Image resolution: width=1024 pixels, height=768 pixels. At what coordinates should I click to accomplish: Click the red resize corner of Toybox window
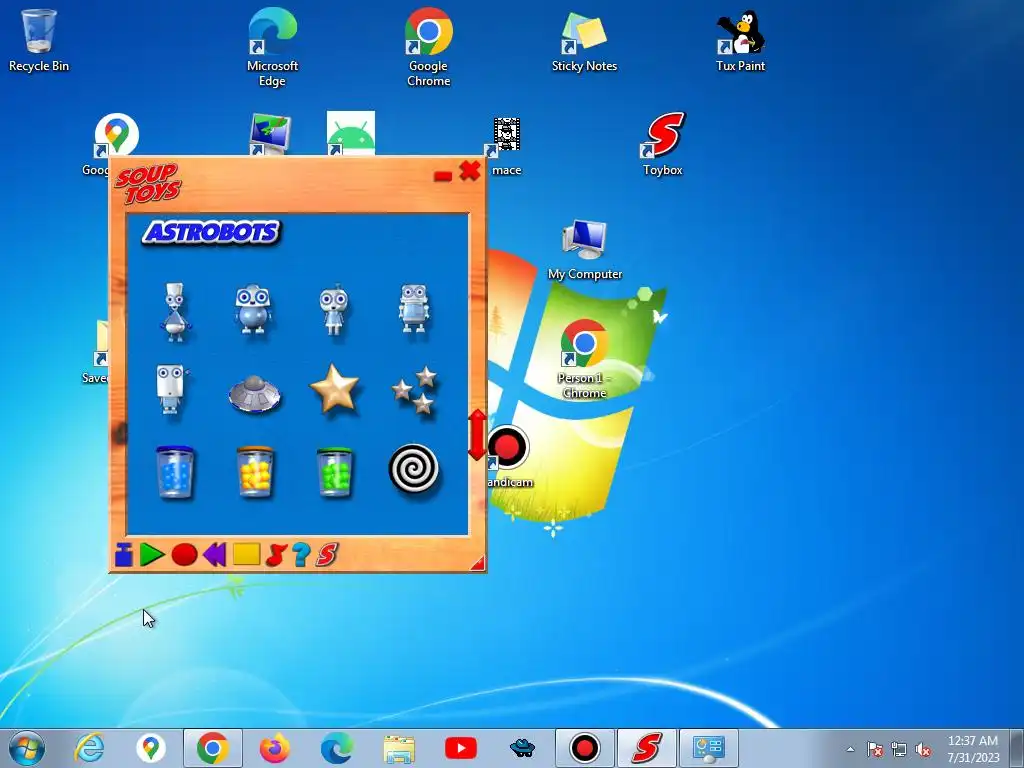tap(478, 563)
